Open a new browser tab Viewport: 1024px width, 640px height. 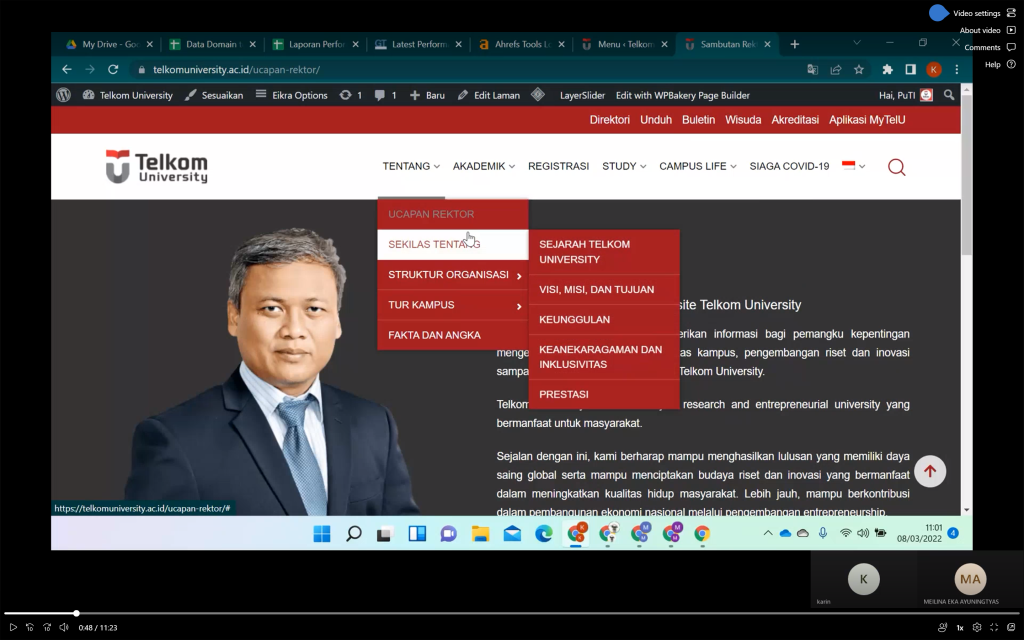click(794, 44)
